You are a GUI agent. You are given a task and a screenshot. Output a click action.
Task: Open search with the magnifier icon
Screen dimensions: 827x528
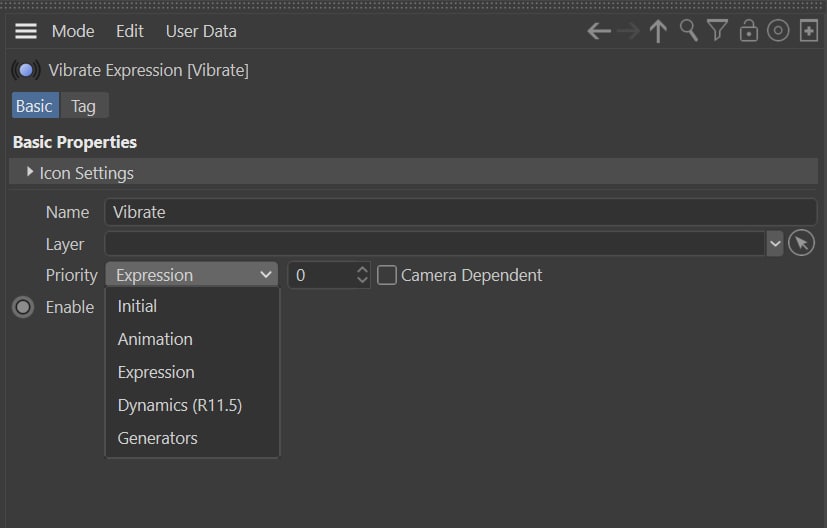tap(688, 31)
